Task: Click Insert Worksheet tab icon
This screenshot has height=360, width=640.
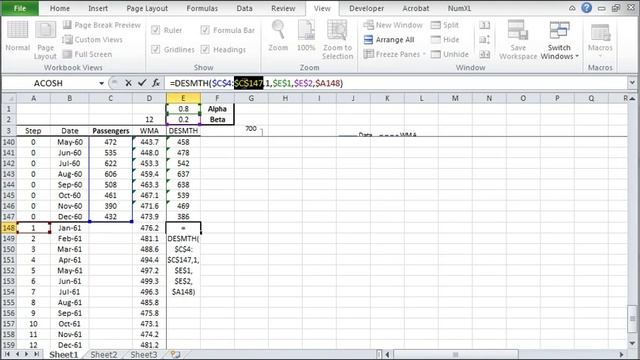Action: 175,355
